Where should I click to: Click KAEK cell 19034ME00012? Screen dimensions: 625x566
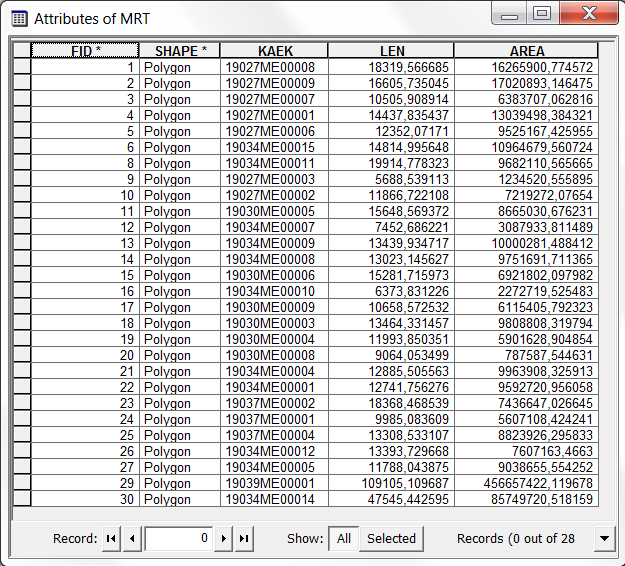point(274,451)
